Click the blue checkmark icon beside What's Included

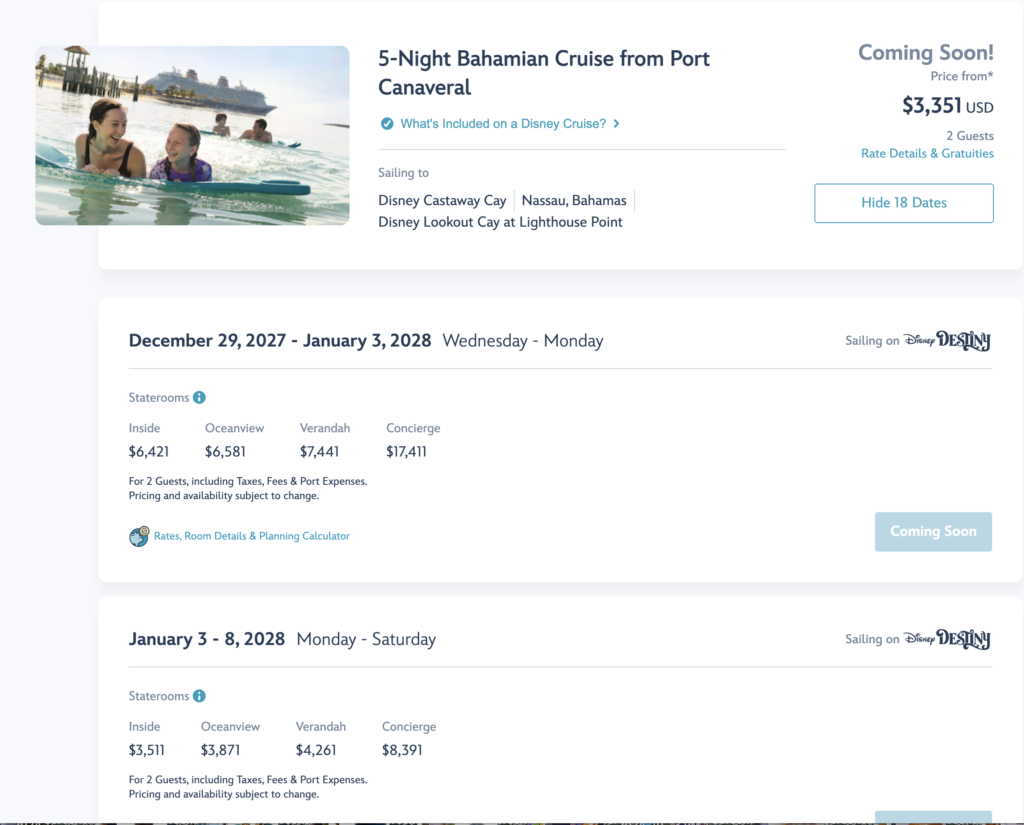pyautogui.click(x=387, y=123)
